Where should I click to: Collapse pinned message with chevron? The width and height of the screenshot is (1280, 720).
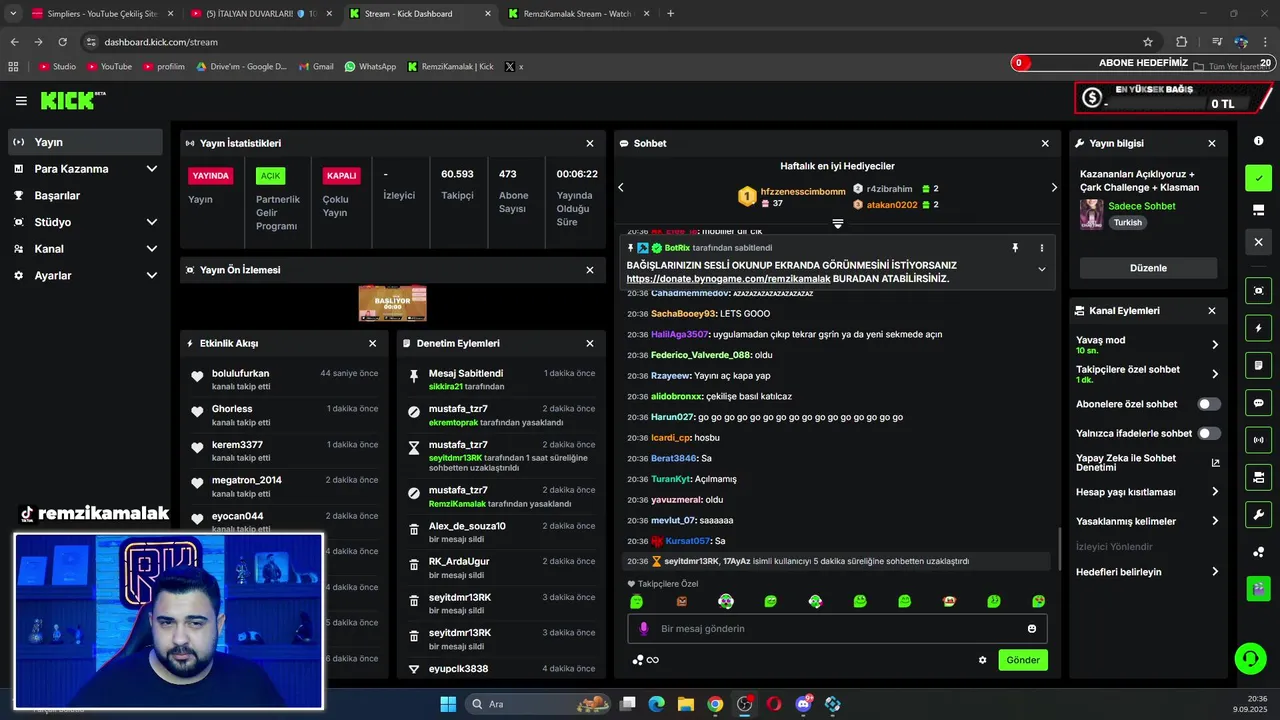click(x=1041, y=269)
